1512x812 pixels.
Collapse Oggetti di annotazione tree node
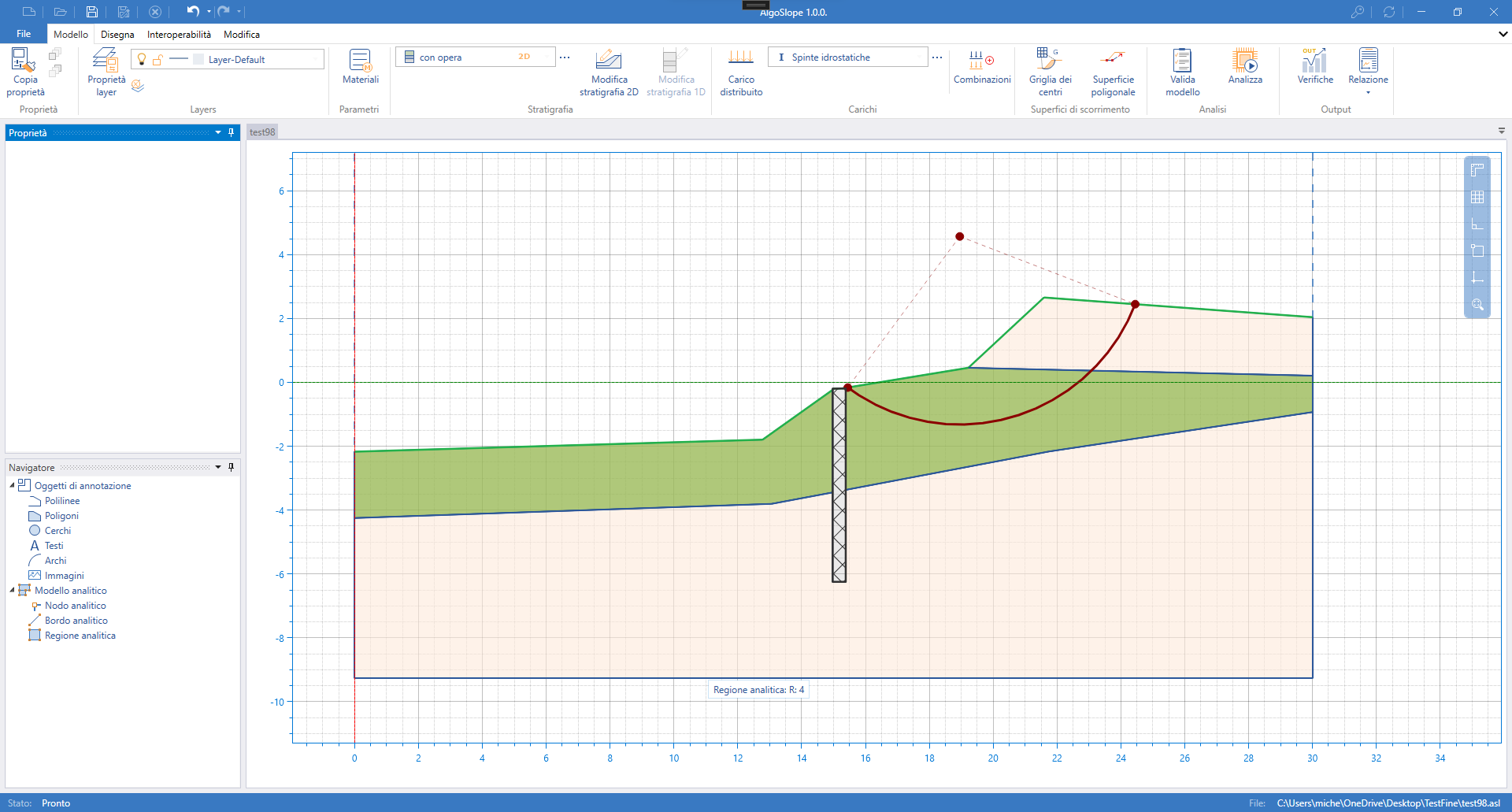point(12,485)
